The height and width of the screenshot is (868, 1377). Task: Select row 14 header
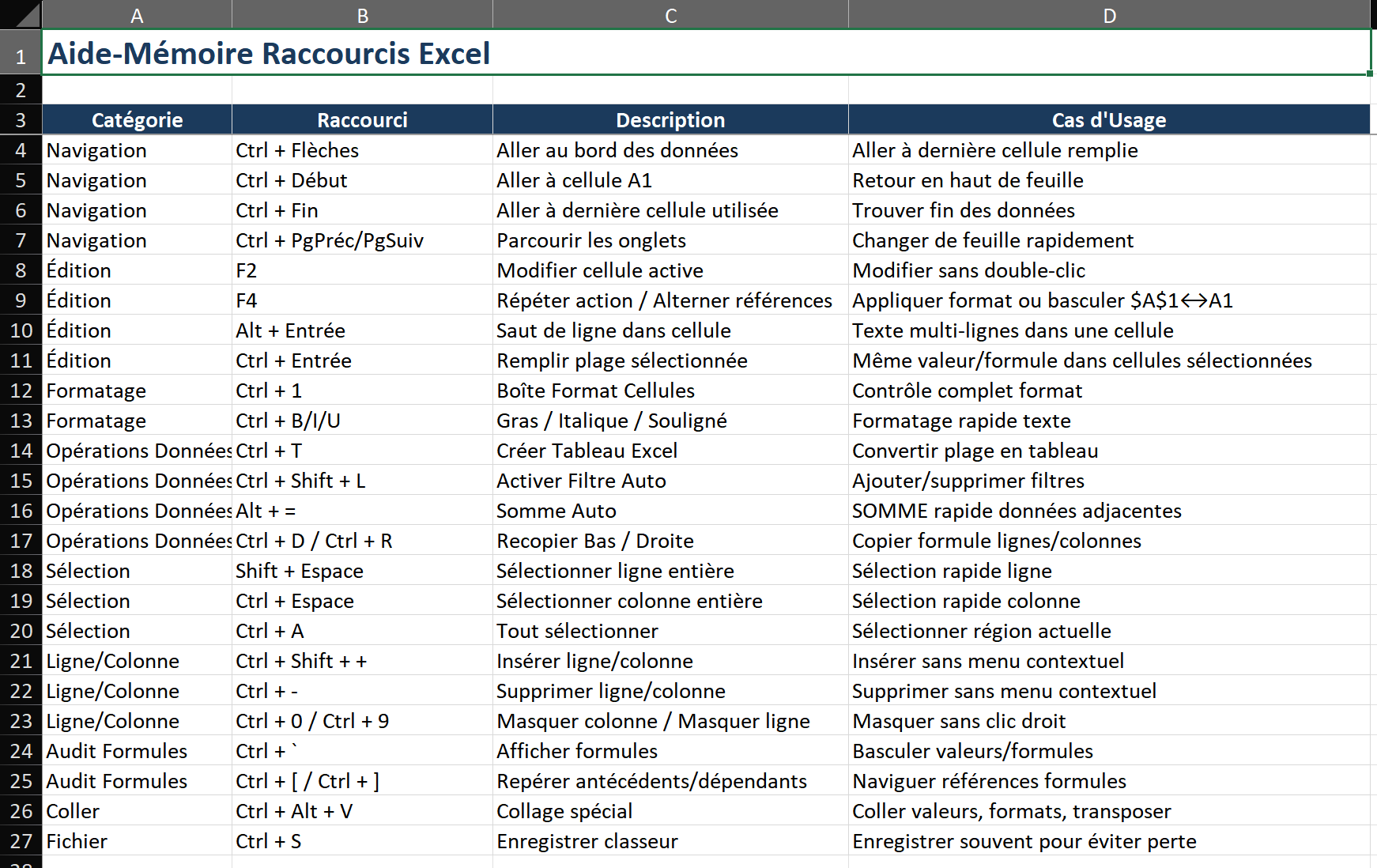click(21, 451)
